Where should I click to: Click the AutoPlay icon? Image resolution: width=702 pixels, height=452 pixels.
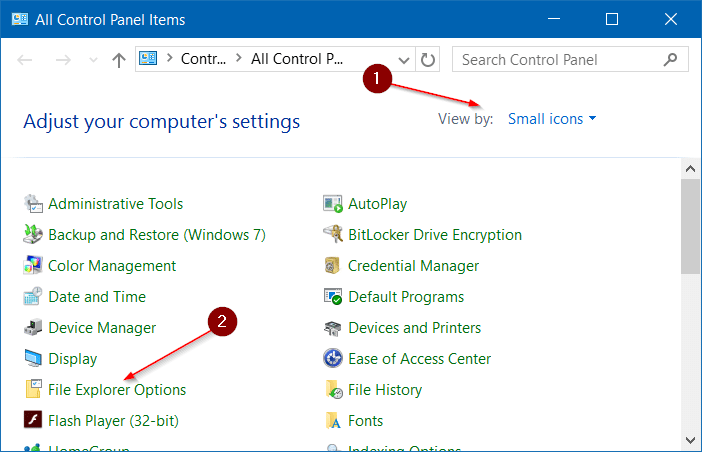click(333, 204)
